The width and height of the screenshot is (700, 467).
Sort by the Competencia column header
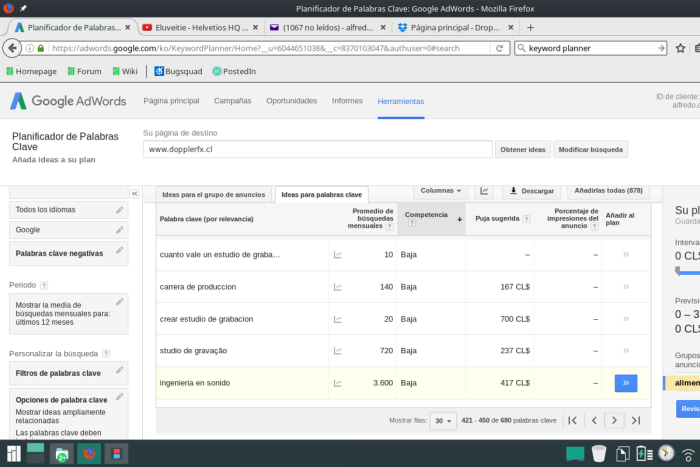[x=431, y=219]
